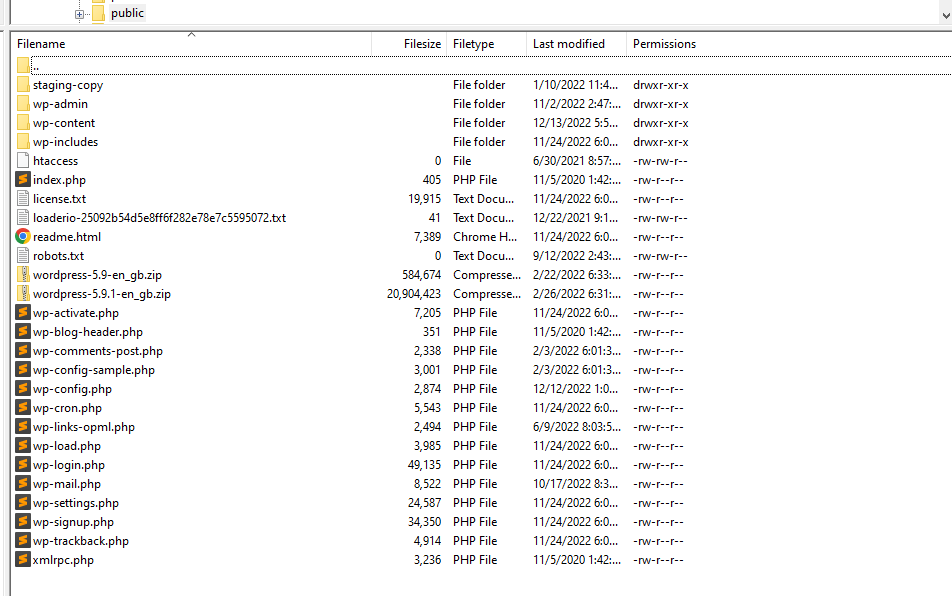The width and height of the screenshot is (952, 596).
Task: Select the wp-config-sample.php file name
Action: tap(94, 370)
